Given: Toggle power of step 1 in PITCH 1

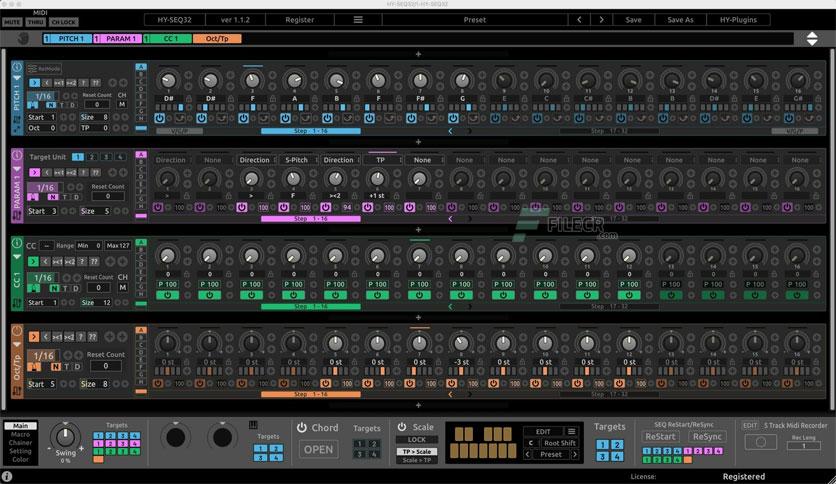Looking at the screenshot, I should [159, 118].
